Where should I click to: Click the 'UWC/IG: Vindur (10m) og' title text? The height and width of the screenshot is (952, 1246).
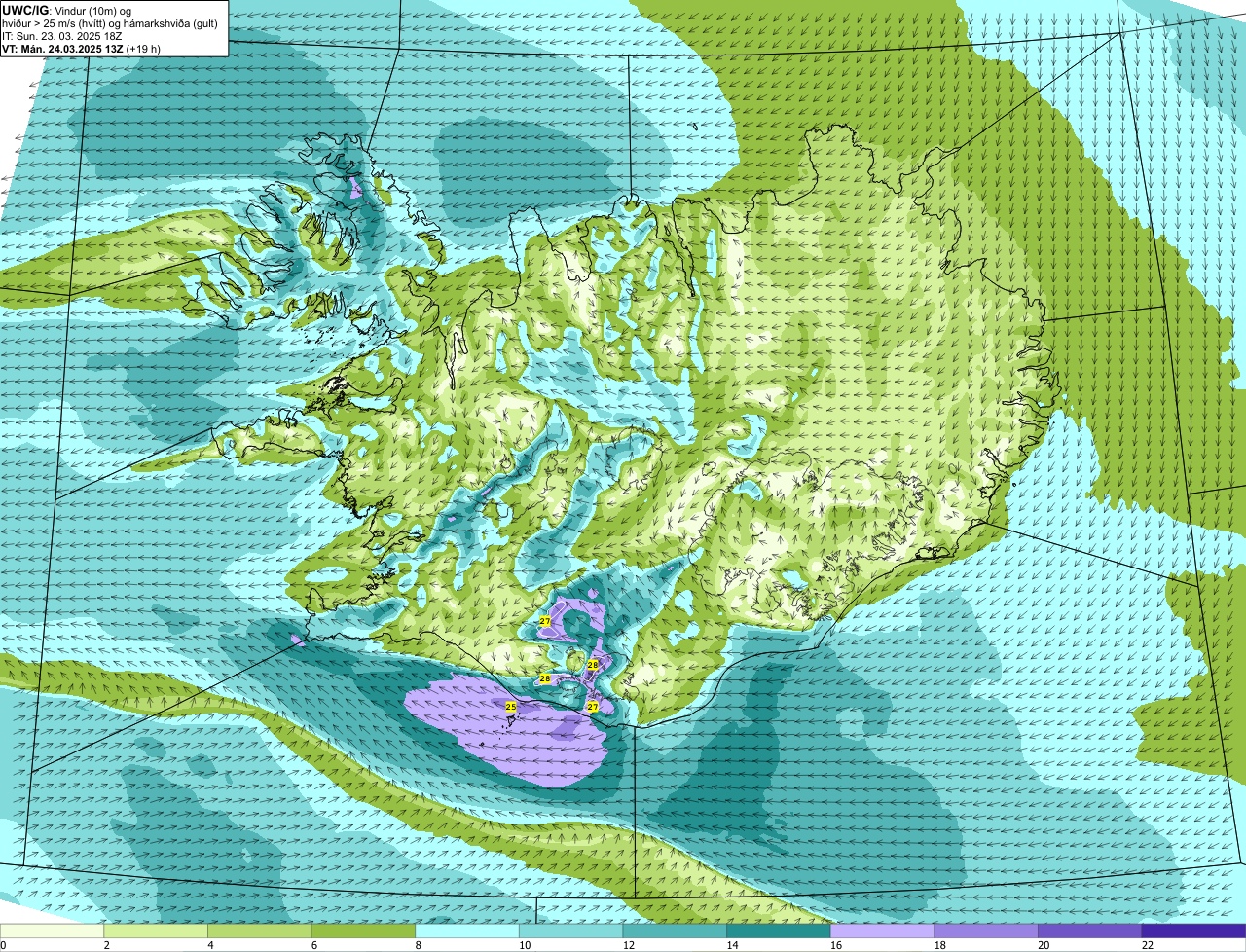[x=67, y=10]
